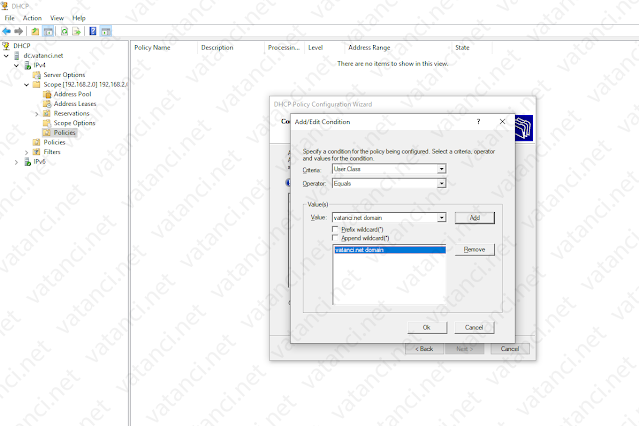Click the Forward arrow toolbar icon
Viewport: 639px width, 426px height.
[x=18, y=31]
